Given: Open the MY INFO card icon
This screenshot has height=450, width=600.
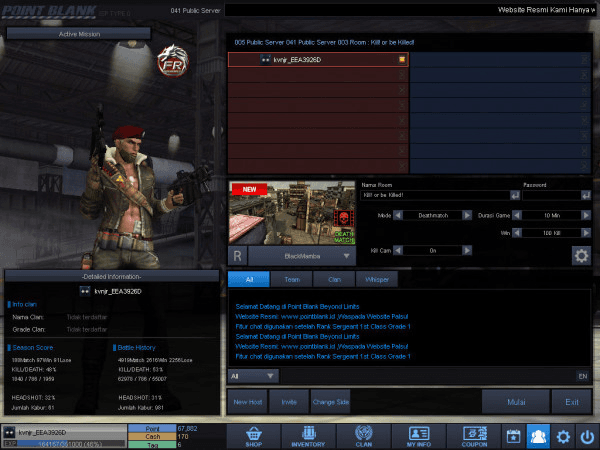Looking at the screenshot, I should (x=419, y=436).
